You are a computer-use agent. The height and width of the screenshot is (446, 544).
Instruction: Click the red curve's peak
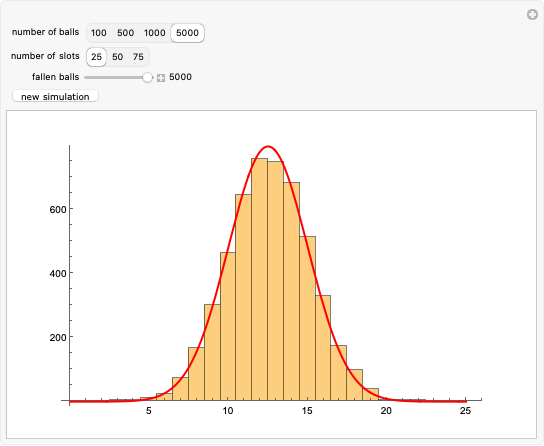268,146
